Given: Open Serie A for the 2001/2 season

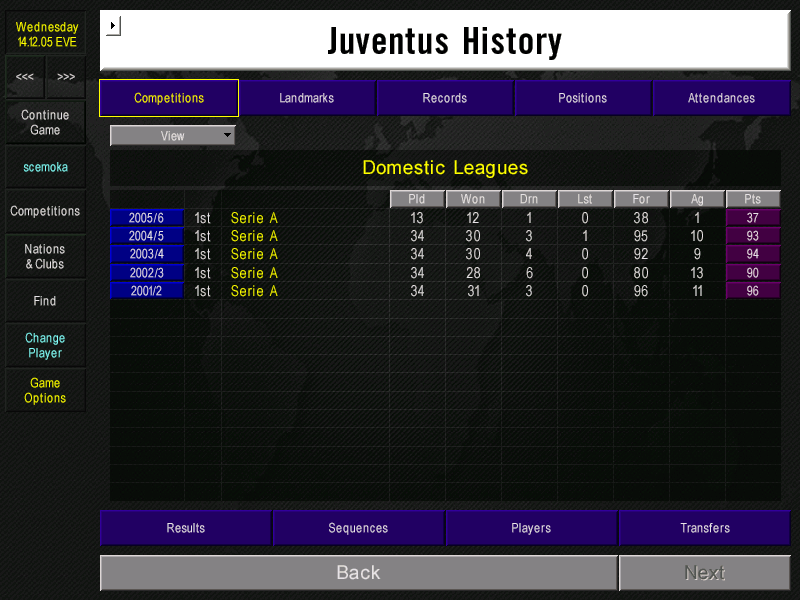Looking at the screenshot, I should pos(254,291).
